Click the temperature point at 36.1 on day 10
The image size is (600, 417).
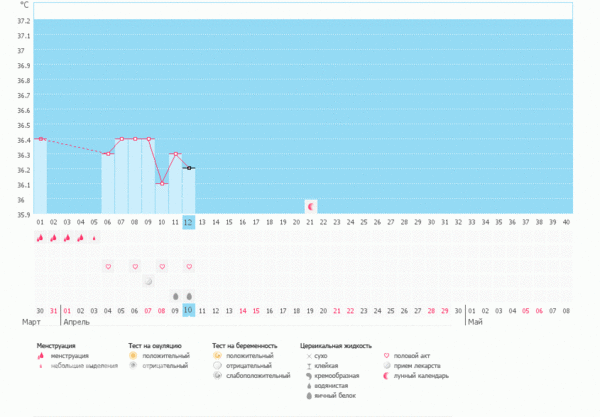162,184
